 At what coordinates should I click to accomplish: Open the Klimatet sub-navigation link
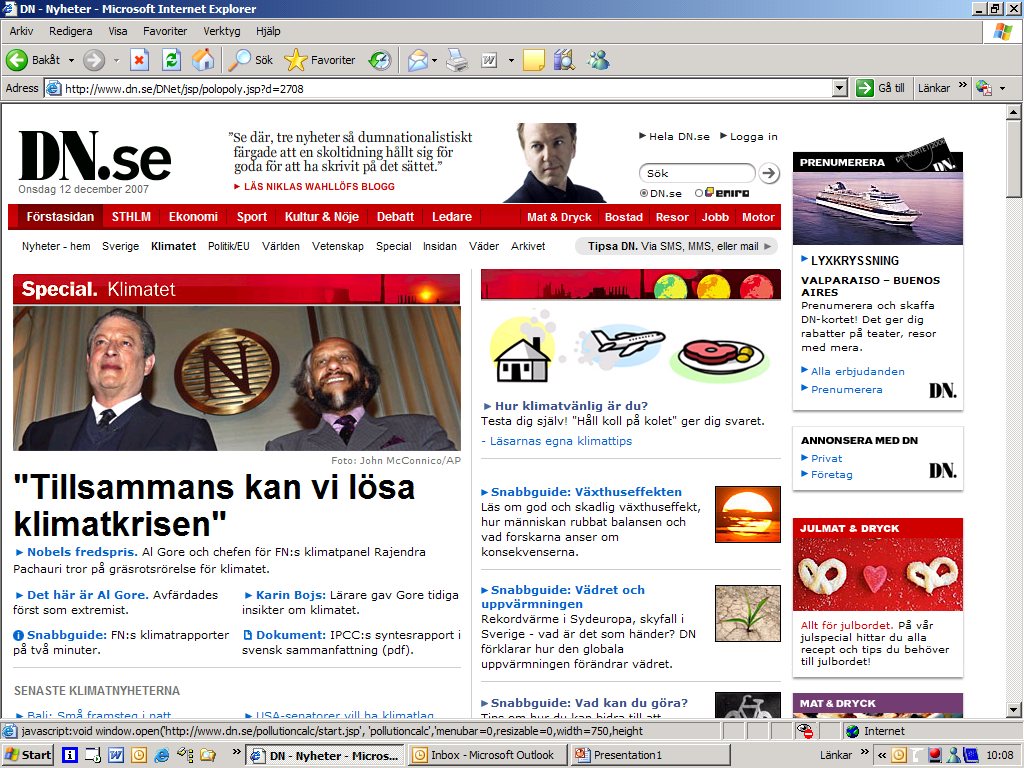point(173,246)
